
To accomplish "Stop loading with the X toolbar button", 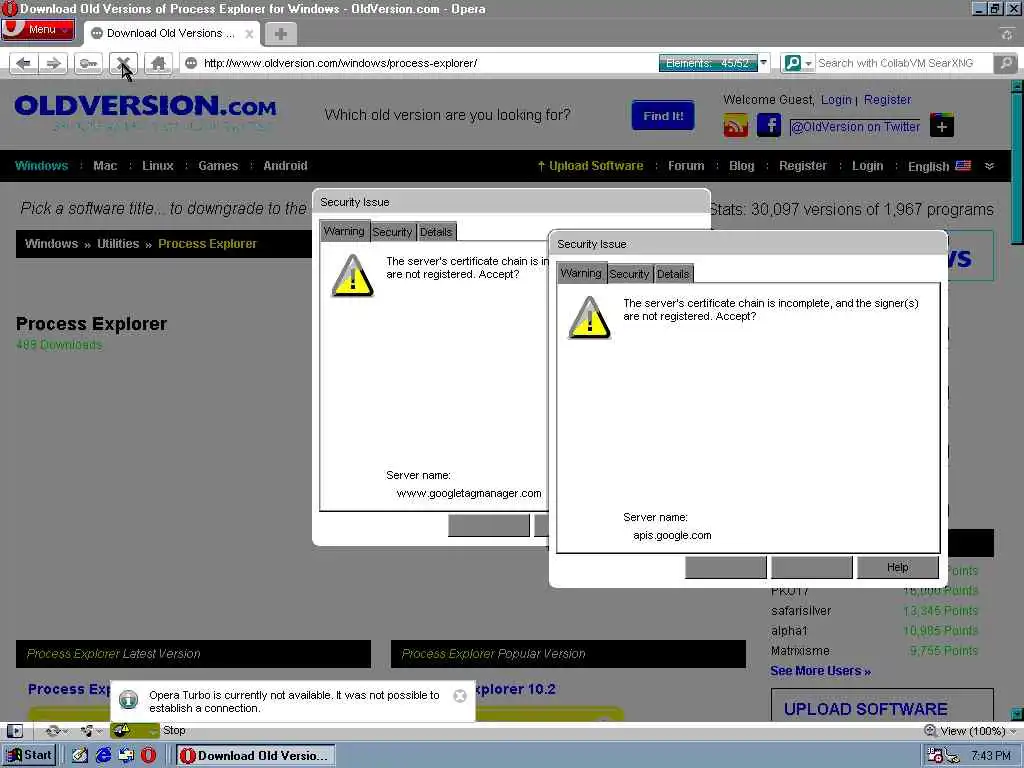I will point(123,63).
